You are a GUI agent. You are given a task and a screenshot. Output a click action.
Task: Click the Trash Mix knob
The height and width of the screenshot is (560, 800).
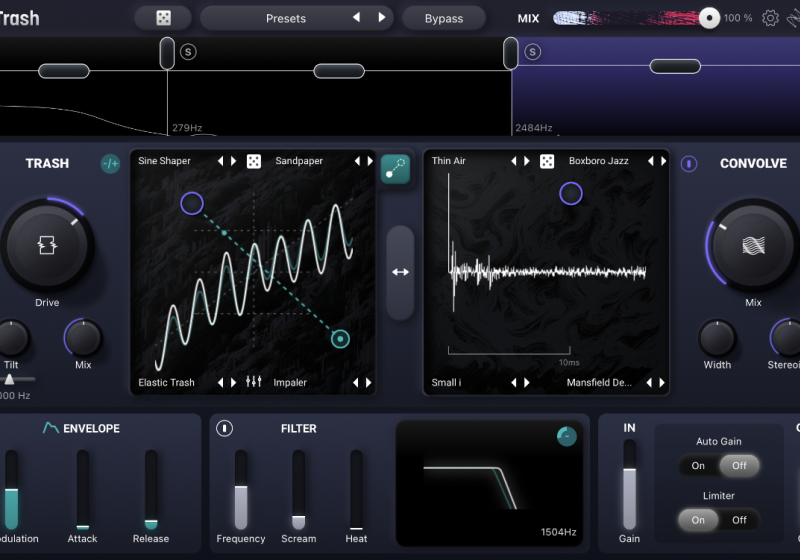coord(83,338)
